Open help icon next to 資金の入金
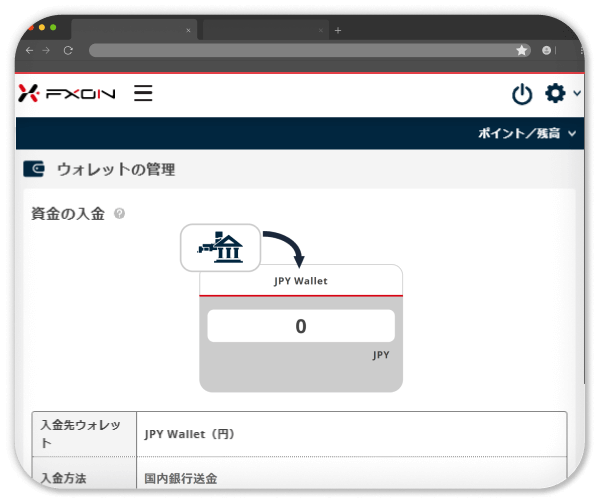The width and height of the screenshot is (600, 504). (119, 214)
